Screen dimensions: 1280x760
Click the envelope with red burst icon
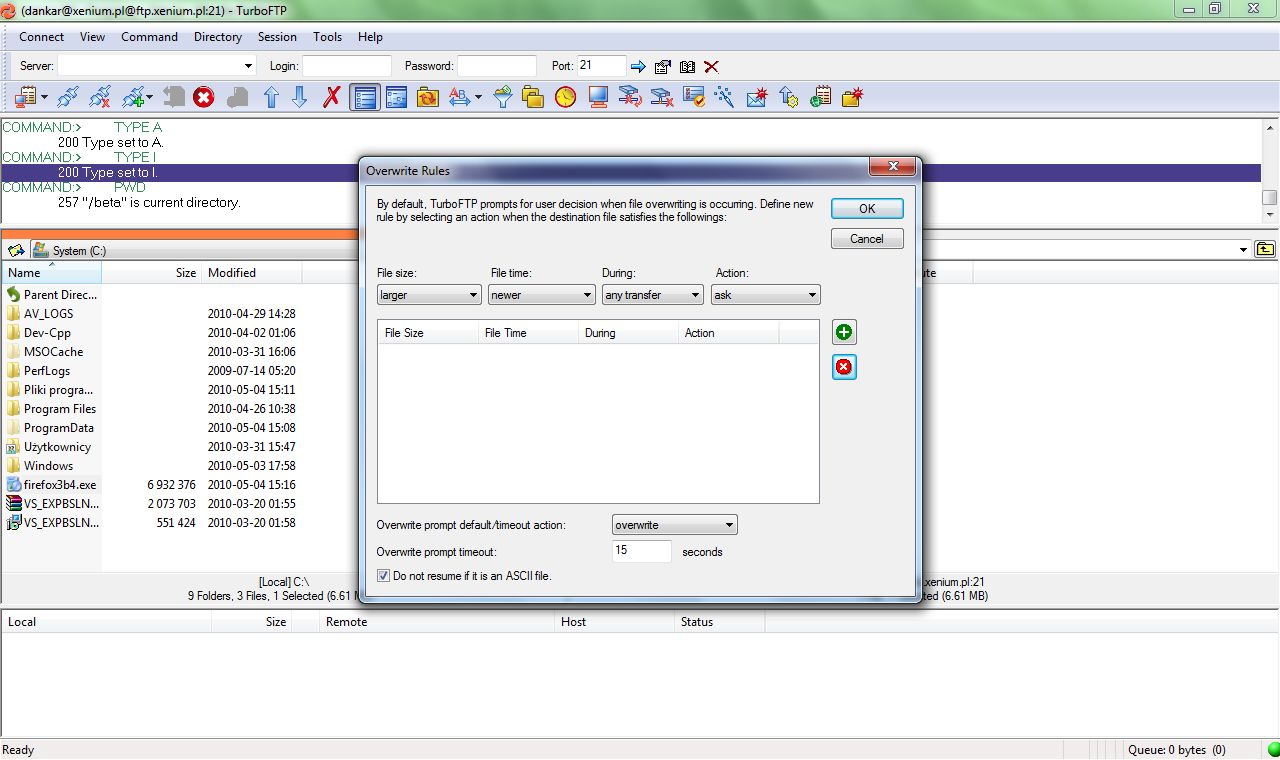757,97
